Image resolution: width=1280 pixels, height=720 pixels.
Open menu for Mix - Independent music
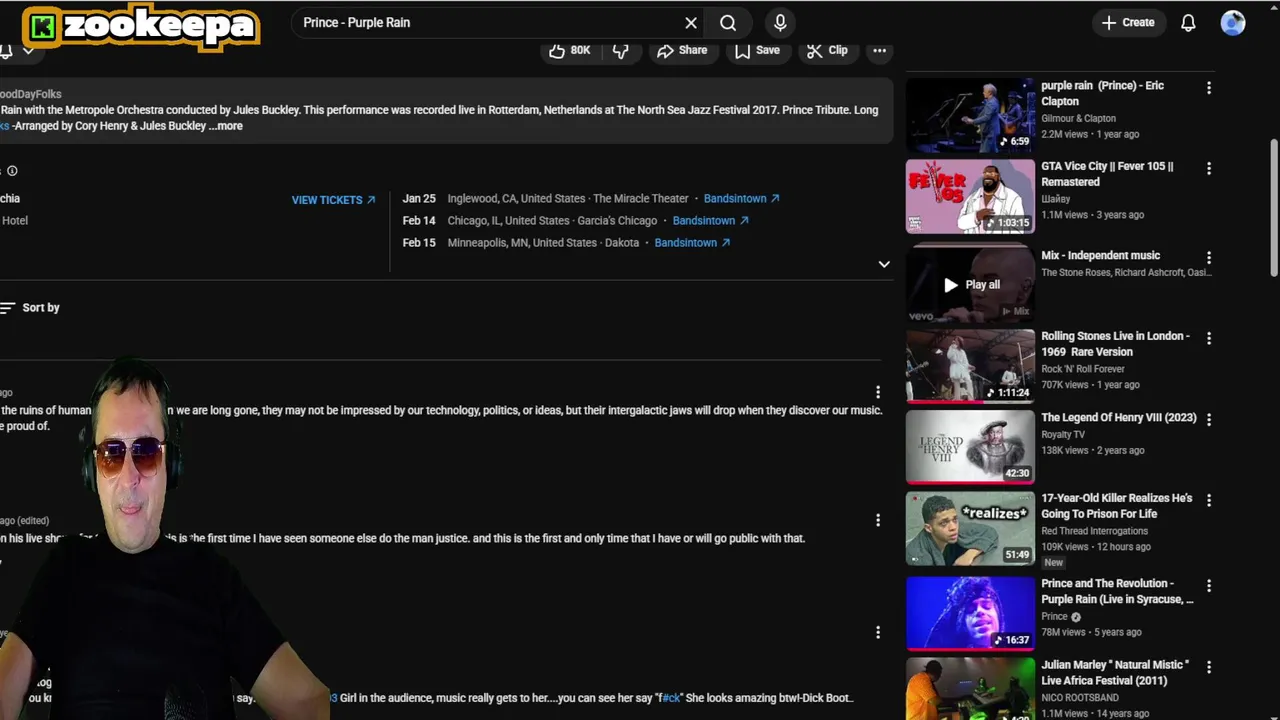(1209, 258)
